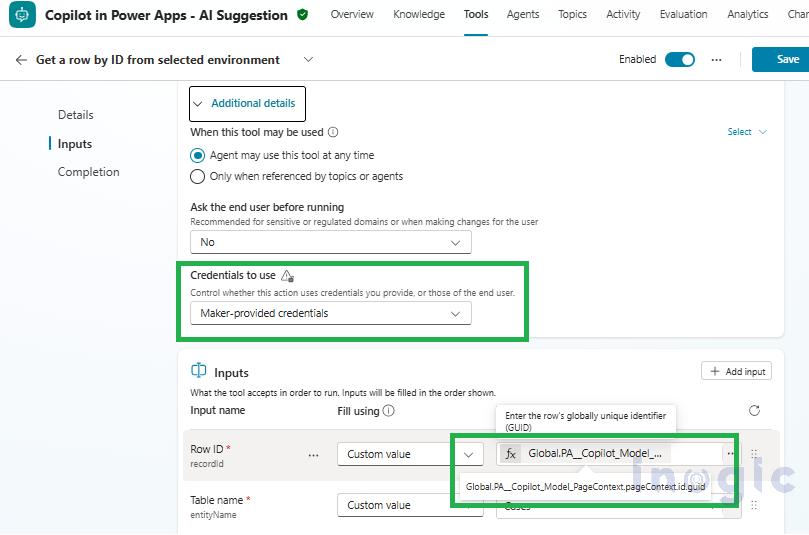Image resolution: width=809 pixels, height=535 pixels.
Task: Click info icon next to When this tool may be used
Action: coord(333,132)
